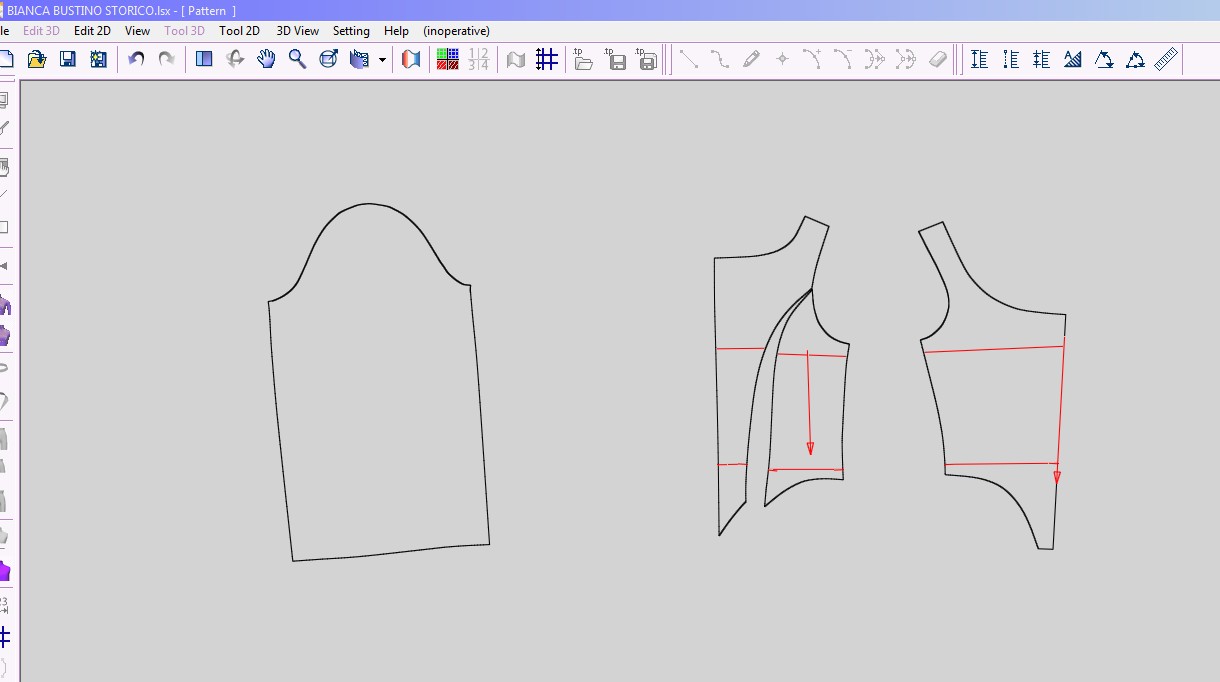Click the Undo arrow icon
1220x682 pixels.
pyautogui.click(x=136, y=59)
